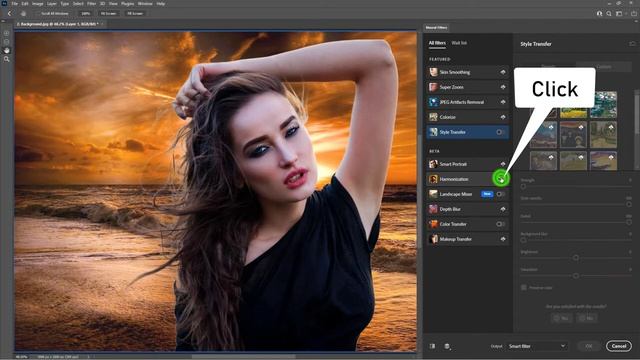Image resolution: width=640 pixels, height=360 pixels.
Task: Switch to the All filters tab
Action: (x=437, y=43)
